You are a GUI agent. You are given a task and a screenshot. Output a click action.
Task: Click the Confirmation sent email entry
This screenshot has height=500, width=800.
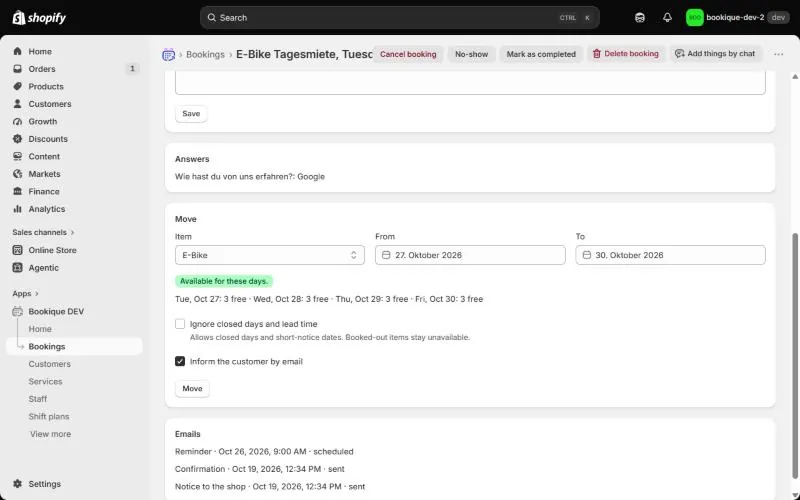pos(259,469)
